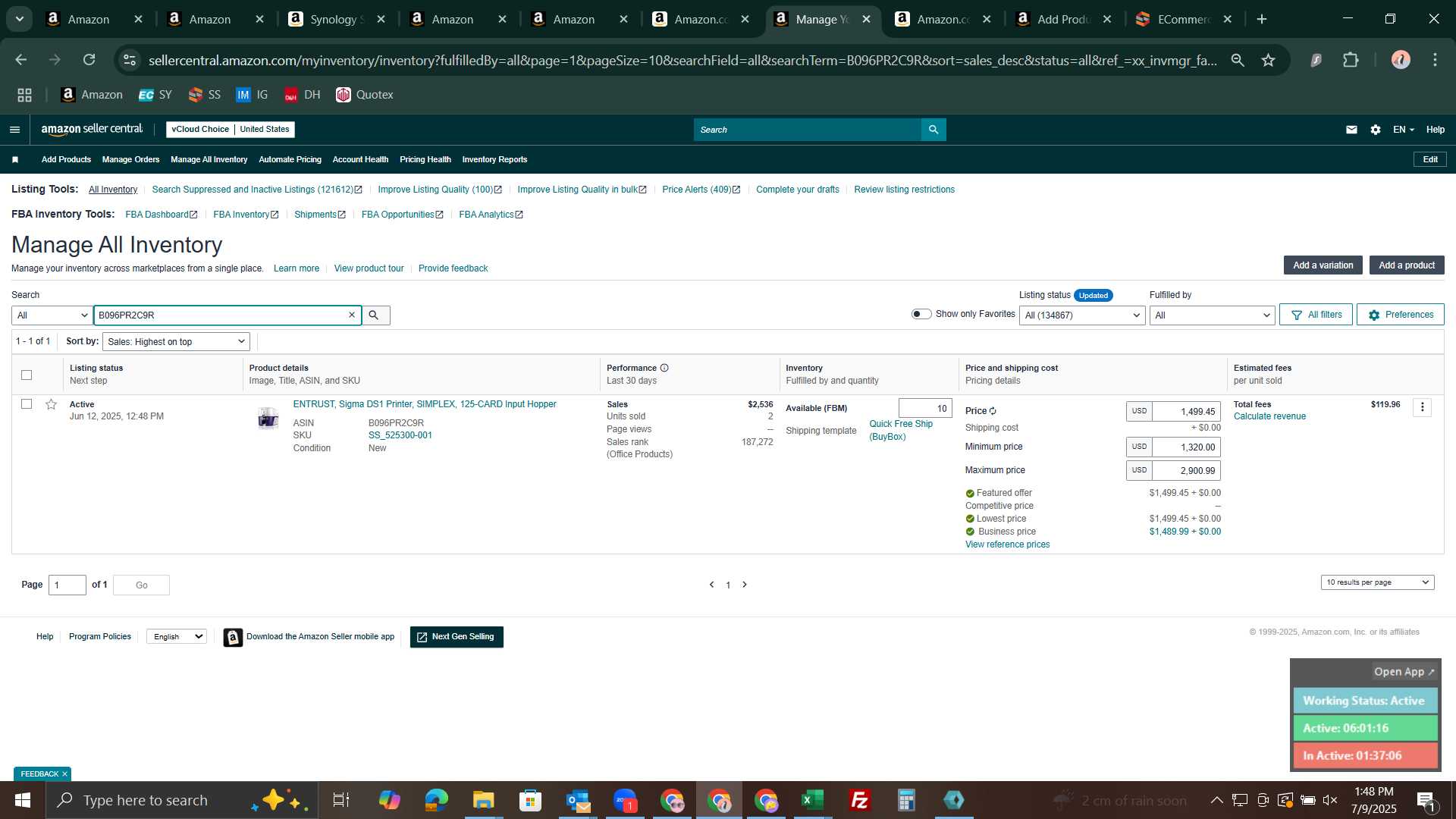Screen dimensions: 1456x819
Task: Open the FBA Dashboard link
Action: [x=162, y=215]
